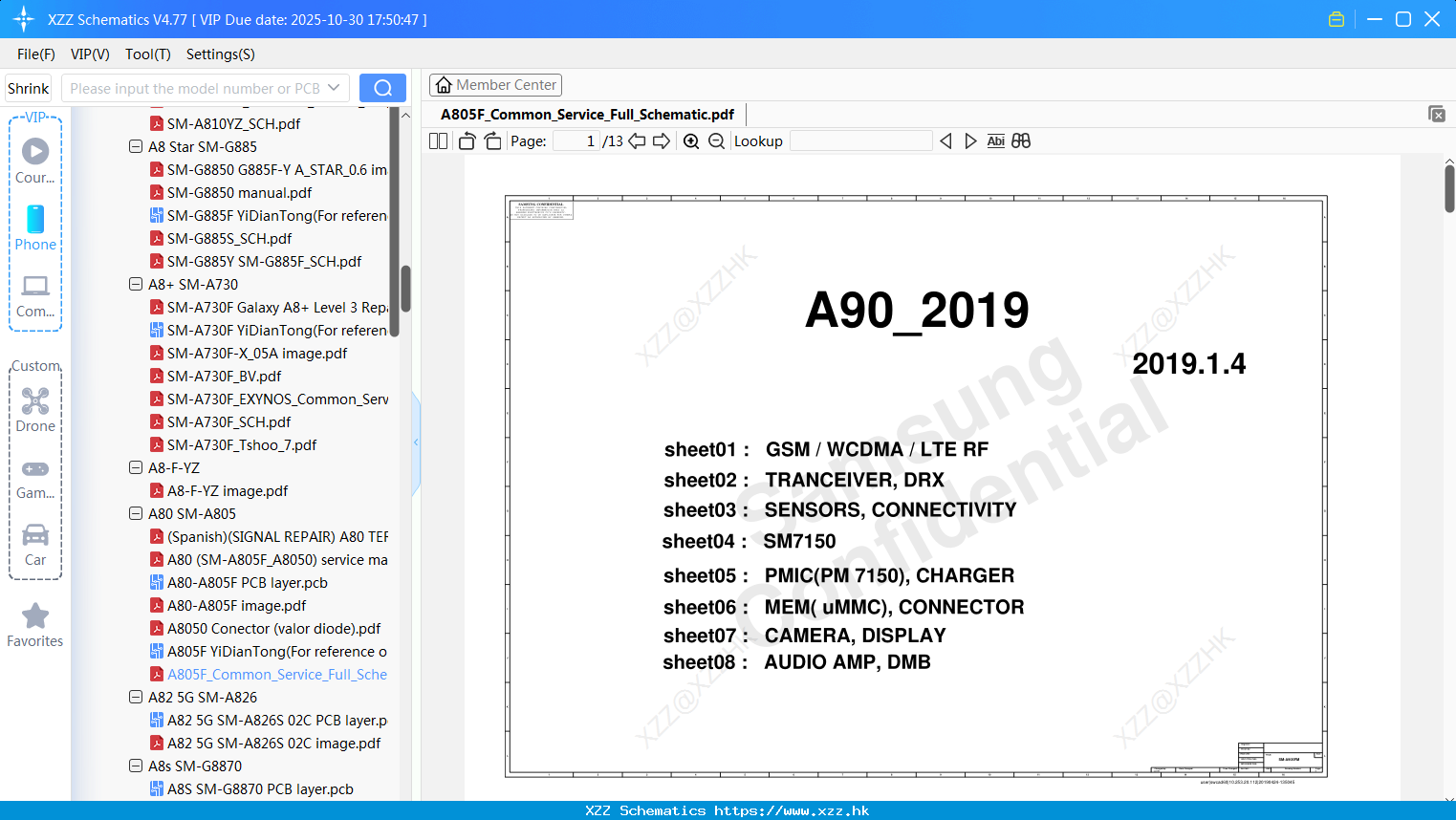
Task: Collapse the A80 SM-A805 folder
Action: click(x=136, y=514)
